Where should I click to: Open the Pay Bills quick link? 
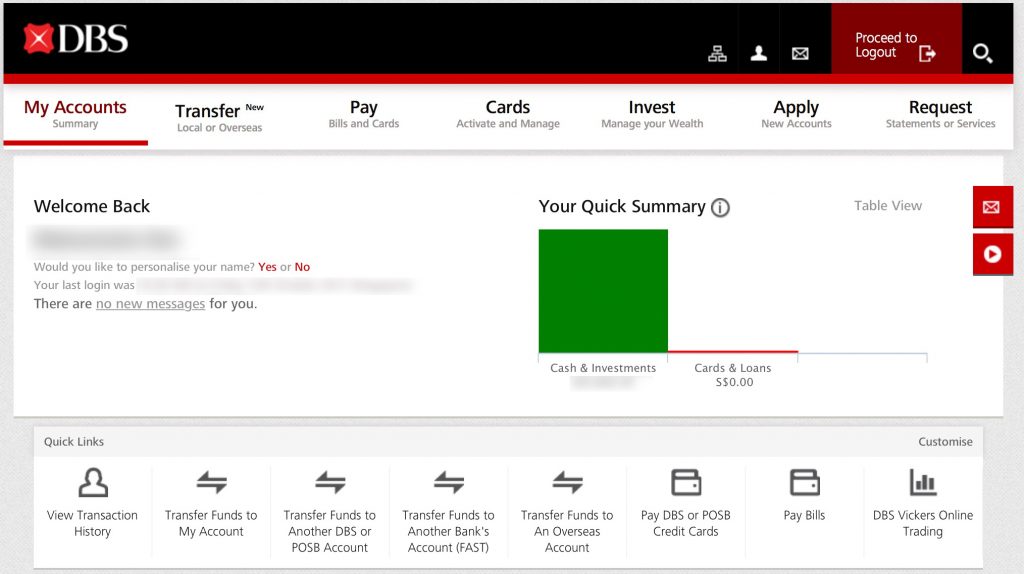click(804, 496)
